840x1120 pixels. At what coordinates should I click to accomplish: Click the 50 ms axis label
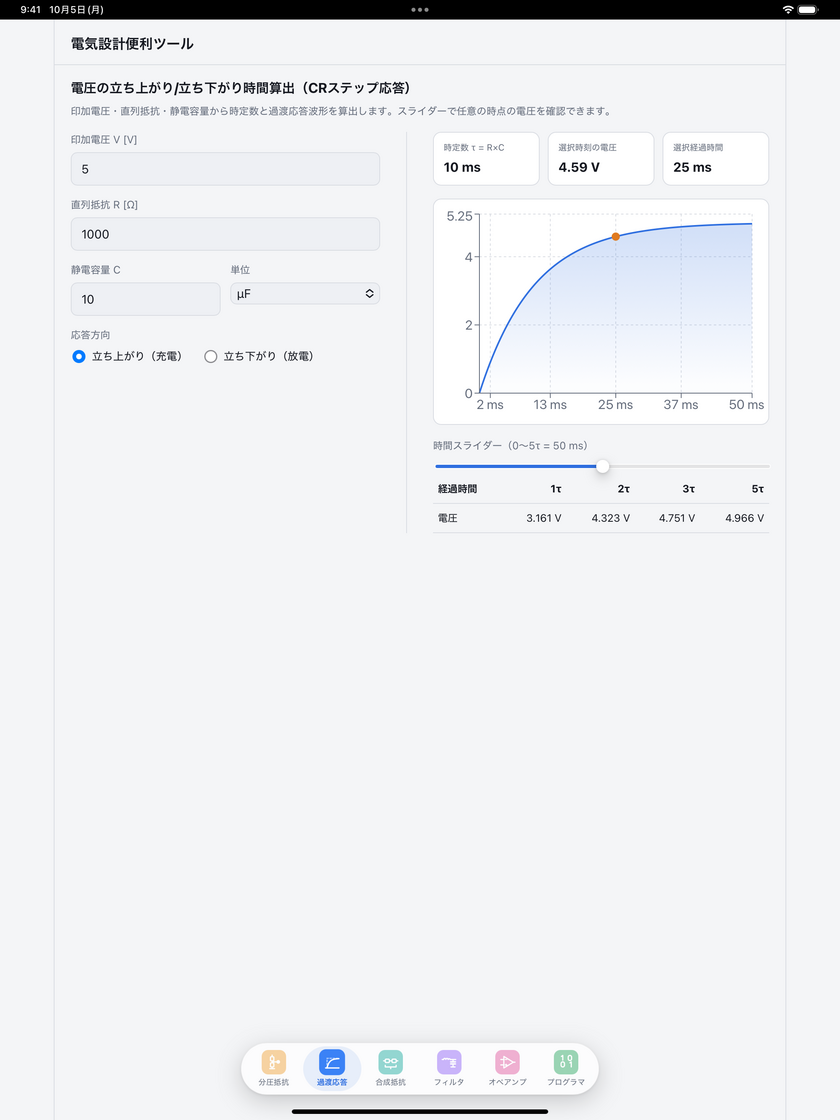(x=746, y=405)
